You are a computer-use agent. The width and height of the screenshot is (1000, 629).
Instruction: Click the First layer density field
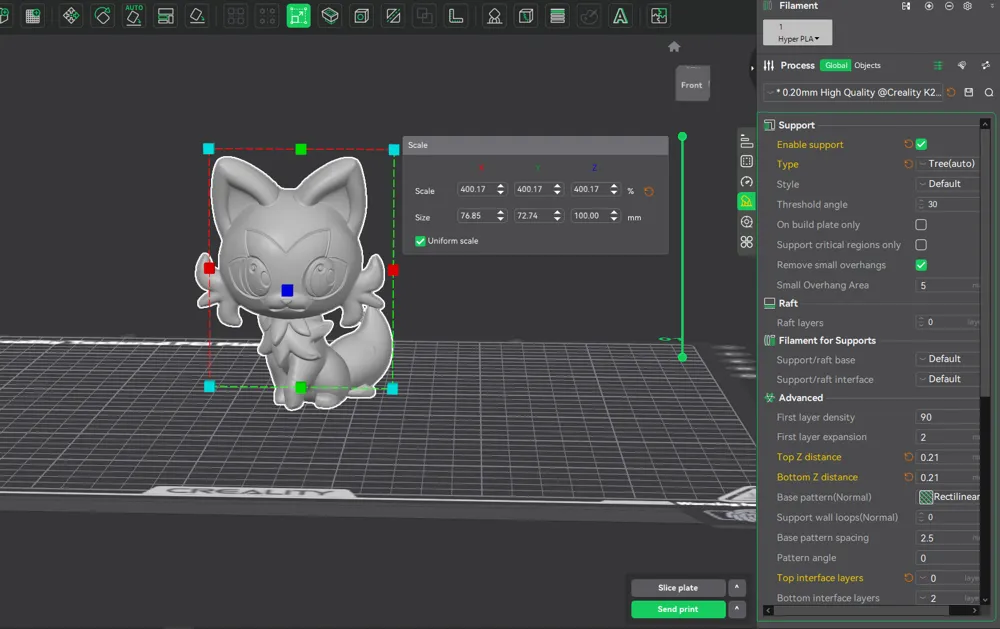tap(948, 417)
